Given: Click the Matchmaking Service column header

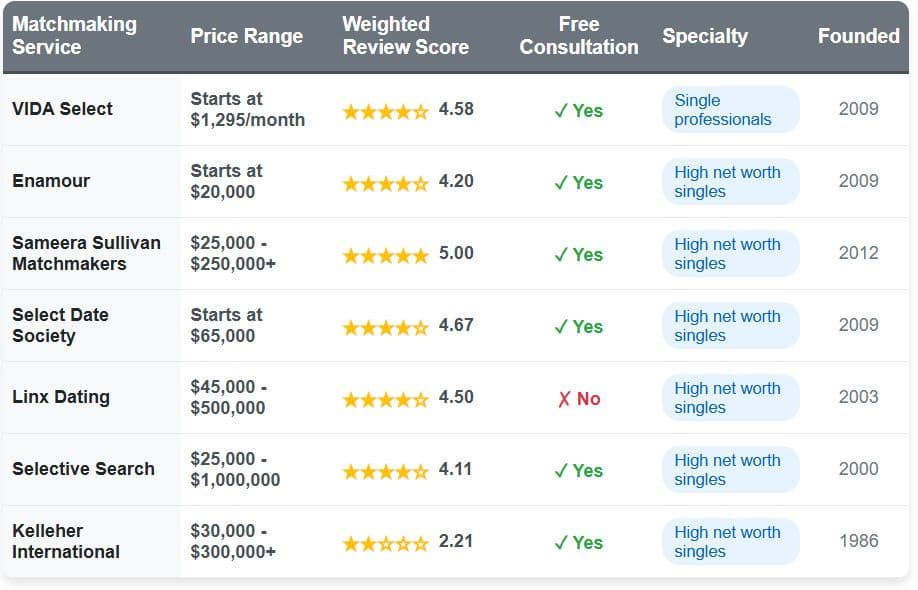Looking at the screenshot, I should coord(74,36).
